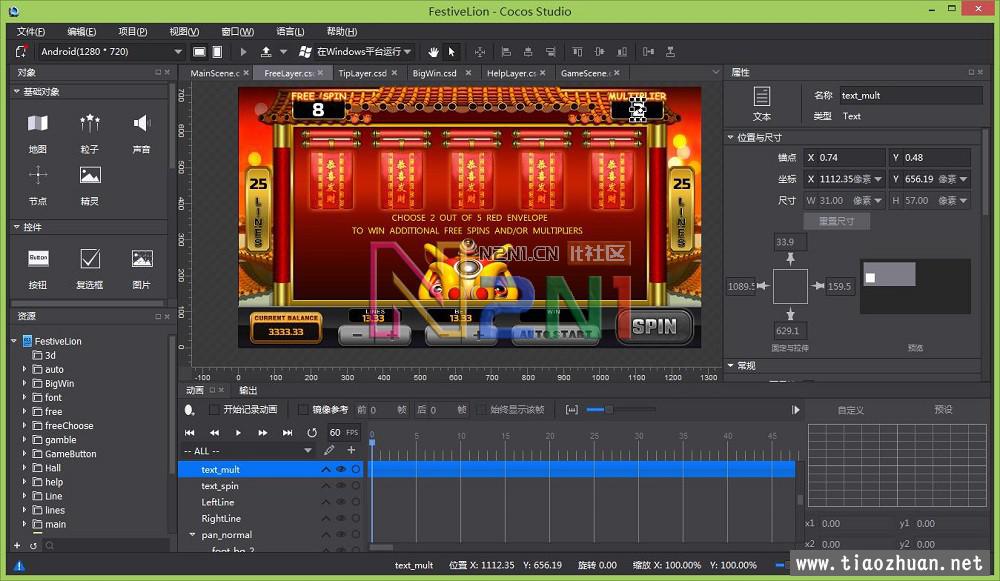The image size is (1000, 581).
Task: Click the refresh resources icon
Action: tap(33, 545)
